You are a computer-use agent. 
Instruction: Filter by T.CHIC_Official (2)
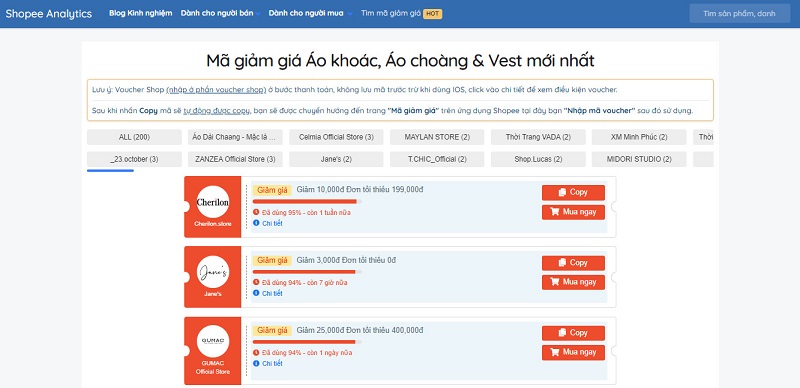[x=437, y=159]
